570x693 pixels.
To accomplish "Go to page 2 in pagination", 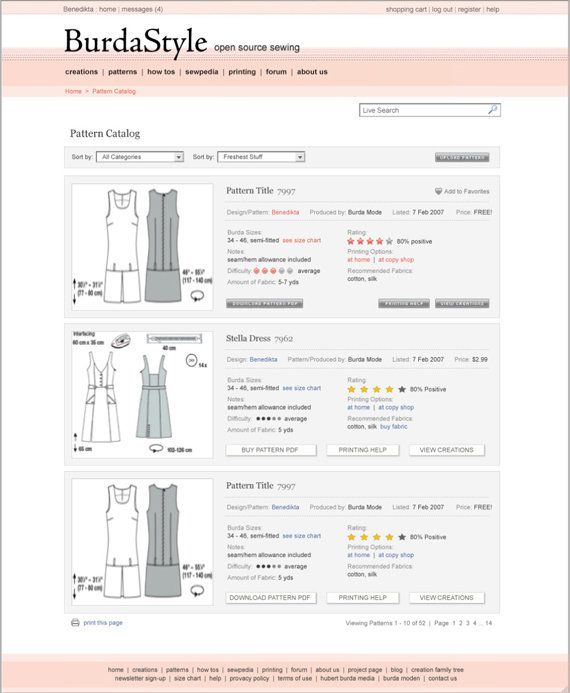I will coord(460,623).
